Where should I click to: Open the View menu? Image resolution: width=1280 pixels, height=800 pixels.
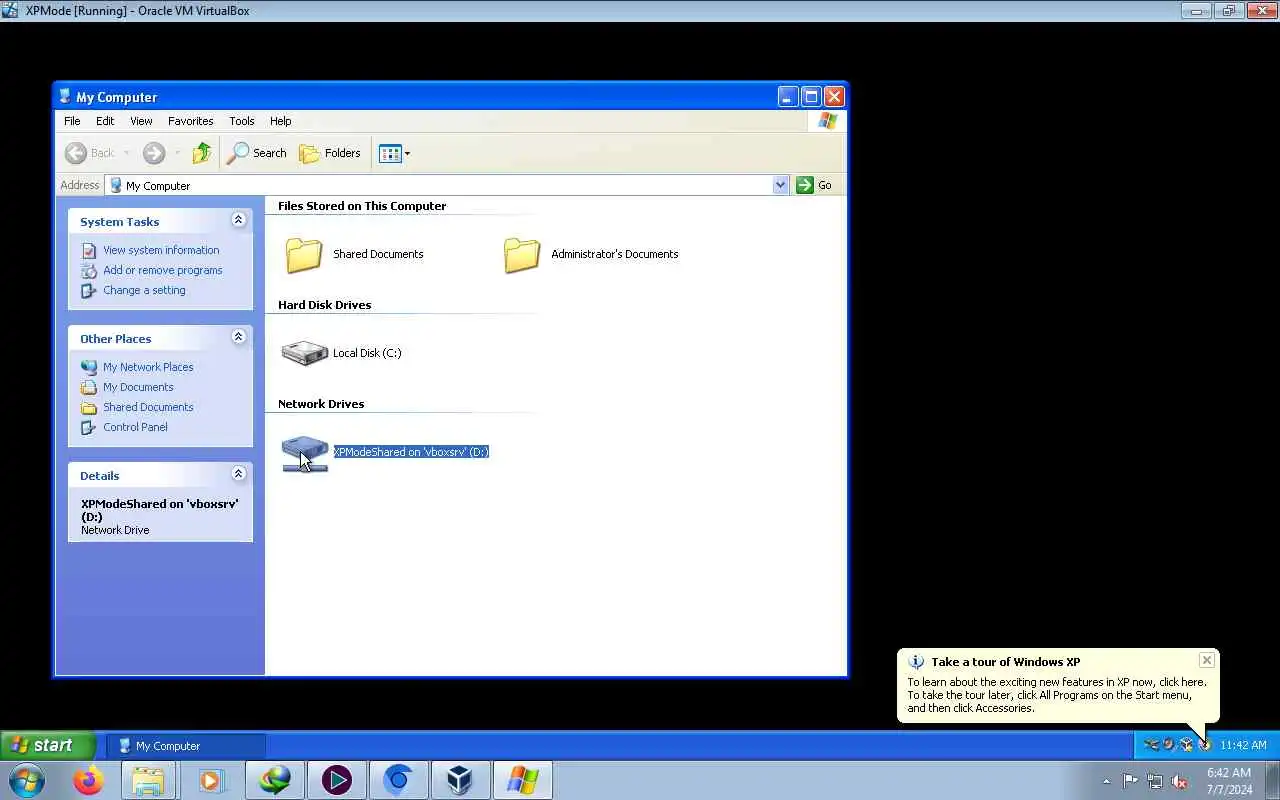click(141, 121)
